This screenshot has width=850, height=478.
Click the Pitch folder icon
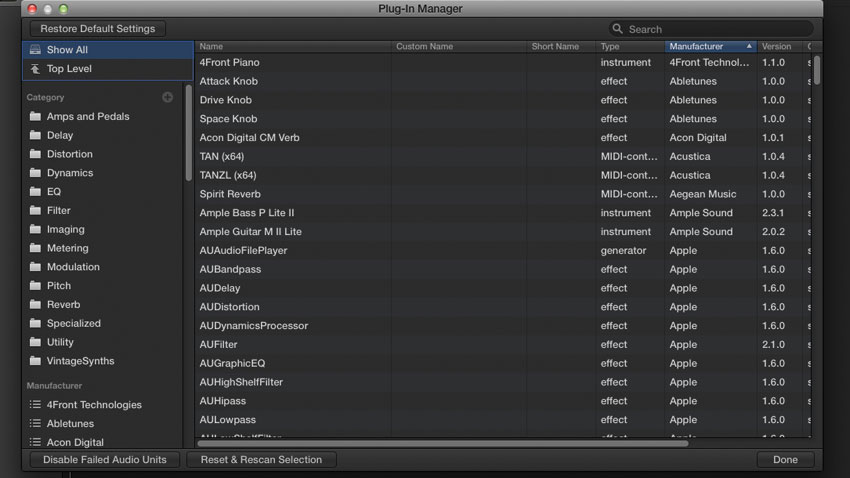tap(35, 286)
